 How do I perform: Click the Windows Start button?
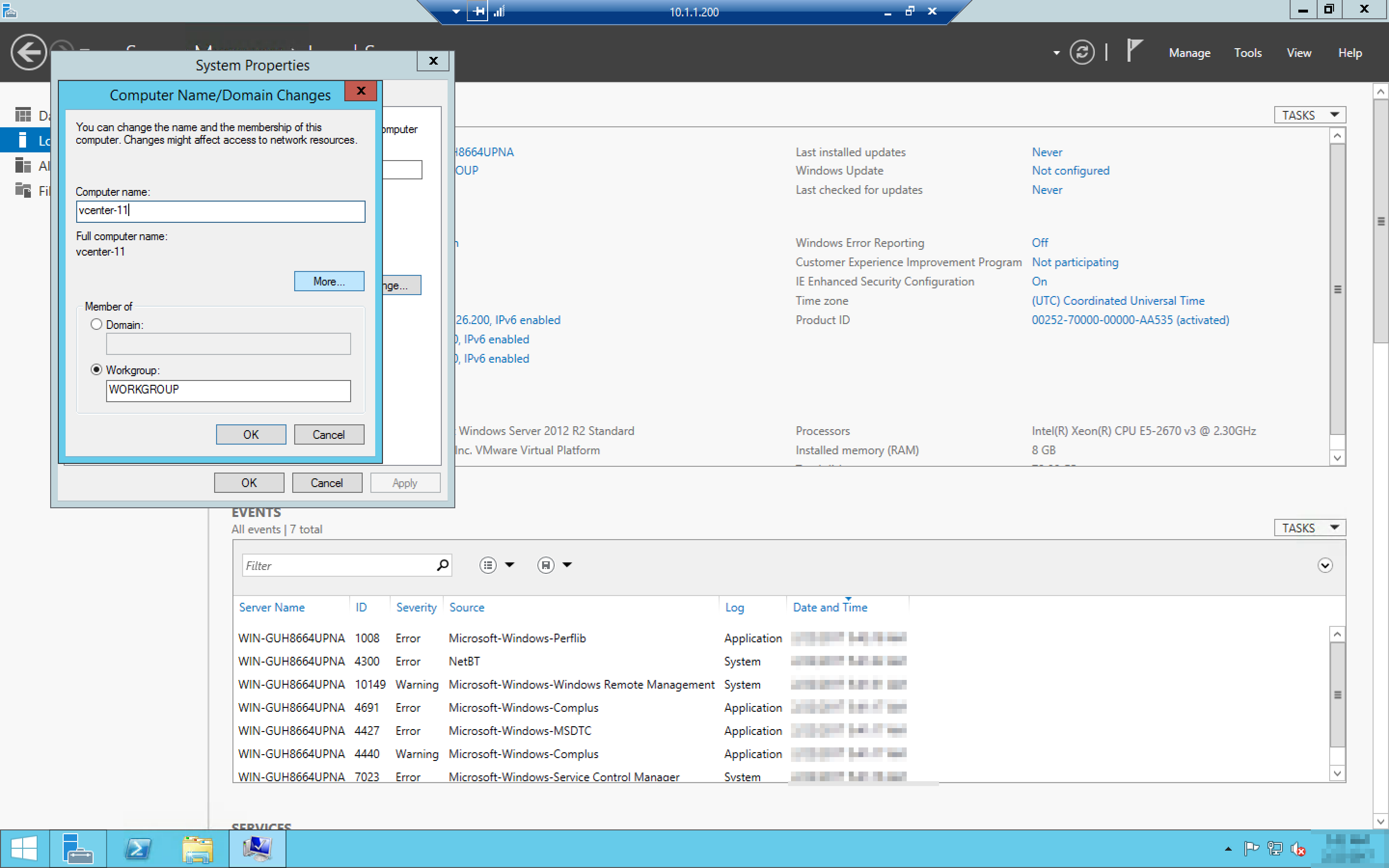(24, 849)
